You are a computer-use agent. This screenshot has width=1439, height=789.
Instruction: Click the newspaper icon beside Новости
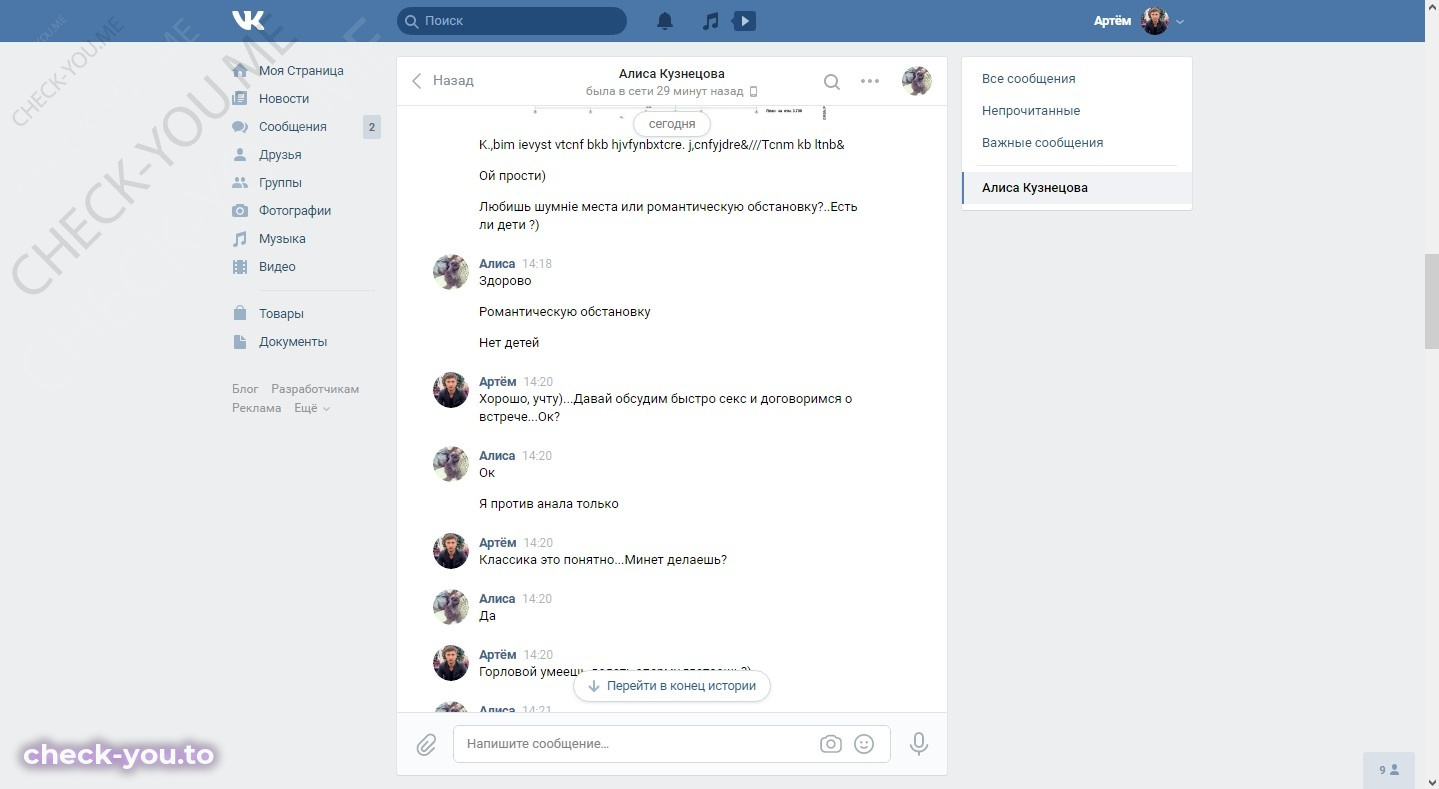pos(240,99)
